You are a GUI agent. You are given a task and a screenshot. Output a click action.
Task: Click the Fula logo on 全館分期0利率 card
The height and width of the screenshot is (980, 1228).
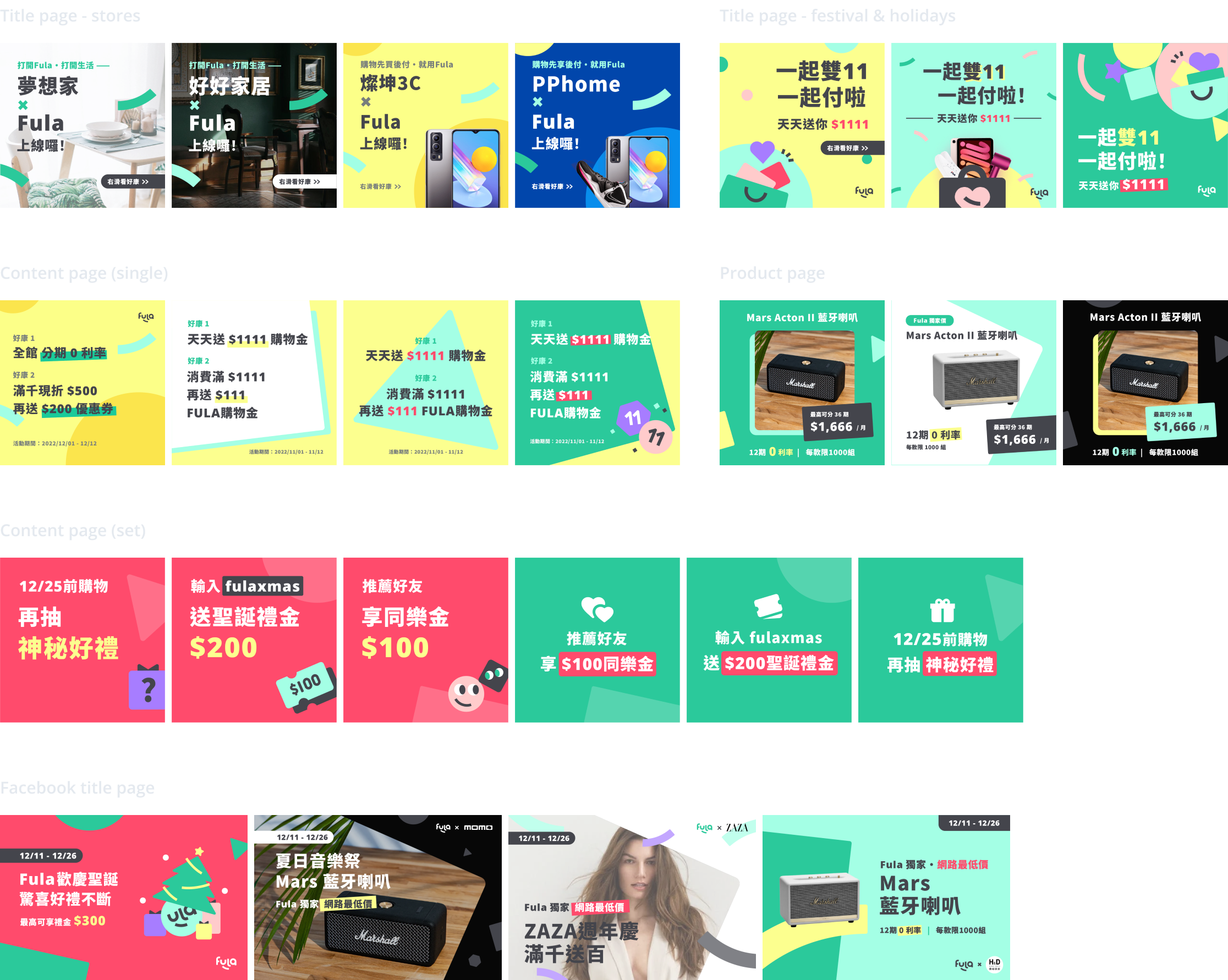(146, 317)
